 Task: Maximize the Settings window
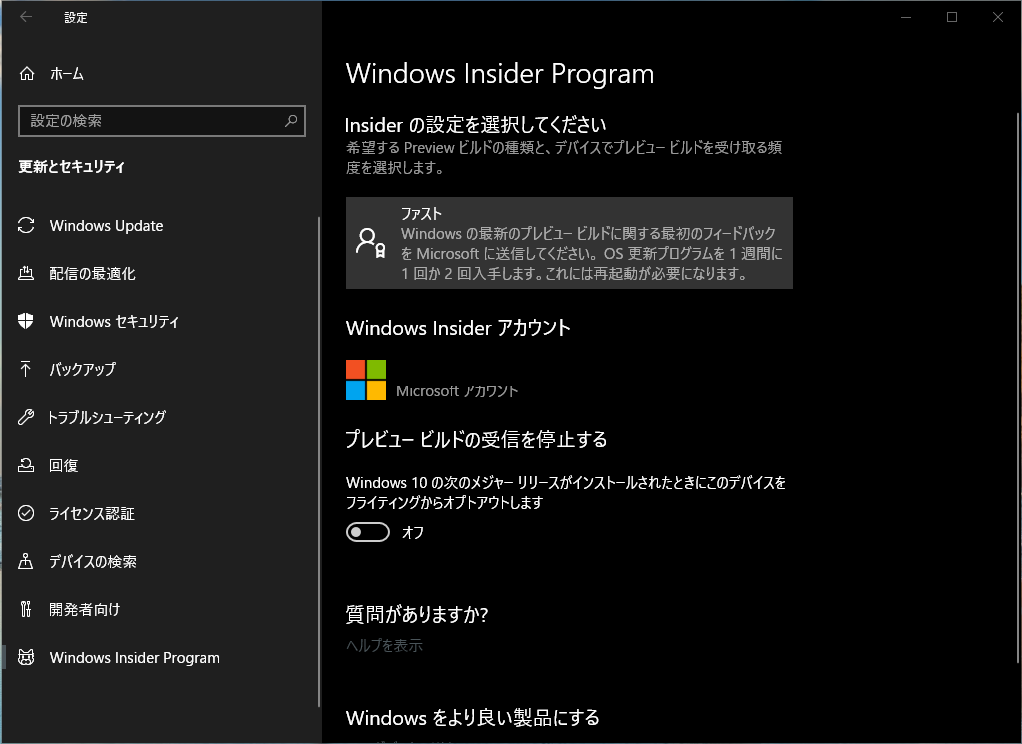pyautogui.click(x=952, y=17)
